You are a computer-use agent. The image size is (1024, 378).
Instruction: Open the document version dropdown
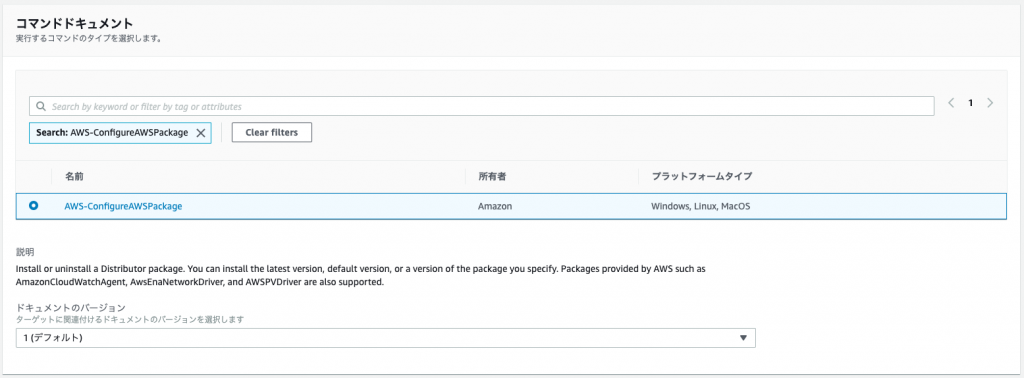tap(385, 338)
